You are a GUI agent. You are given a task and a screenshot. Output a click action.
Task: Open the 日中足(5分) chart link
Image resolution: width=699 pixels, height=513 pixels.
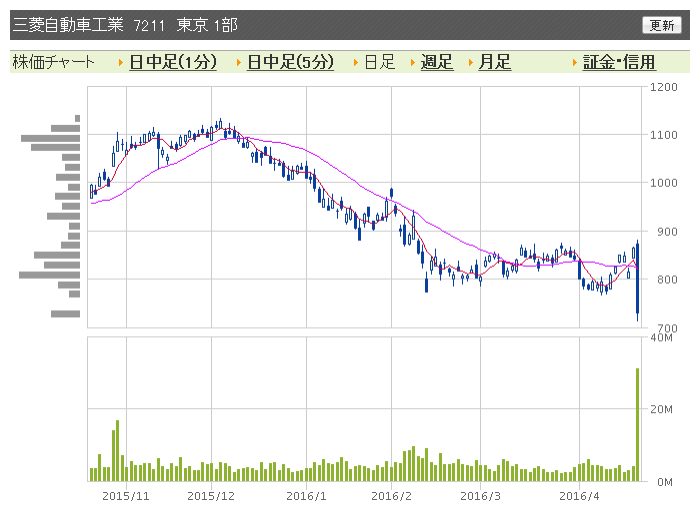(290, 62)
